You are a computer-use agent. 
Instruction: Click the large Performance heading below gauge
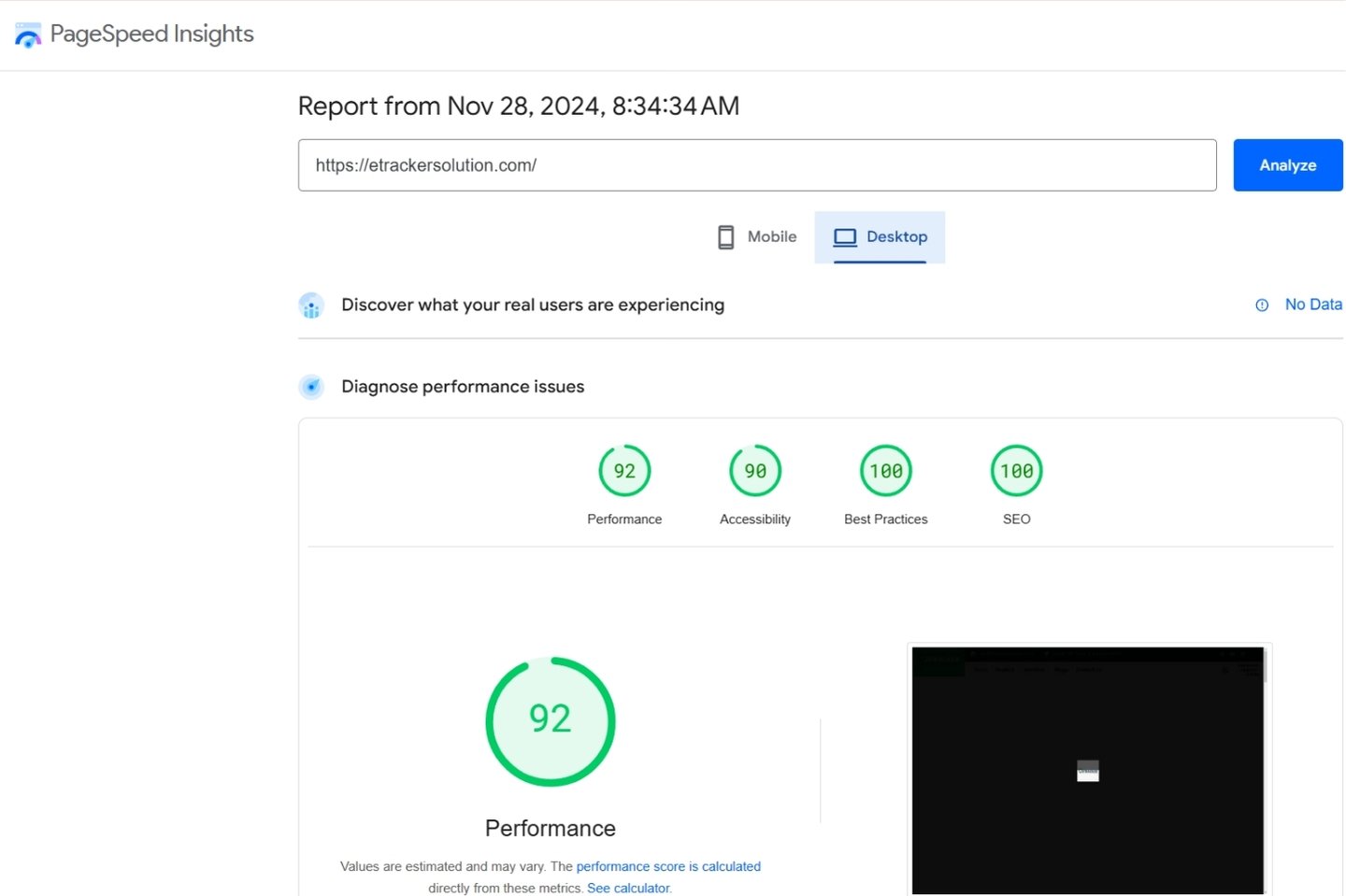pyautogui.click(x=551, y=829)
